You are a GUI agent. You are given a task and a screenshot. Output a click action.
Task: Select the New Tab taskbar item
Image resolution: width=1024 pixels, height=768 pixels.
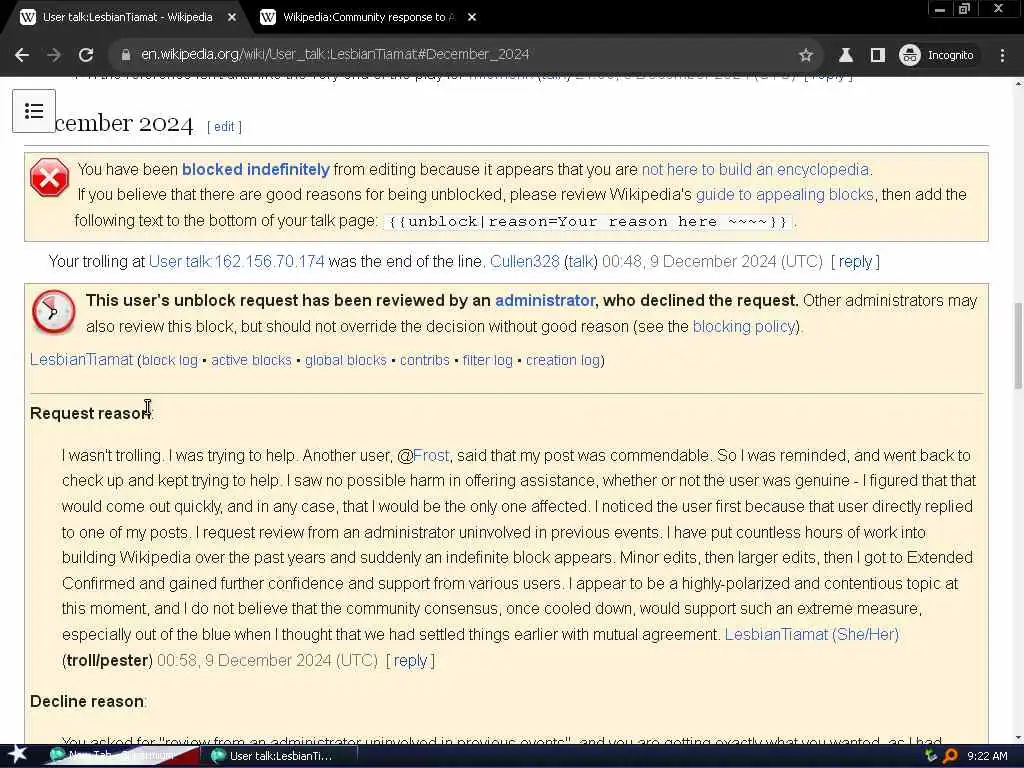[x=121, y=756]
